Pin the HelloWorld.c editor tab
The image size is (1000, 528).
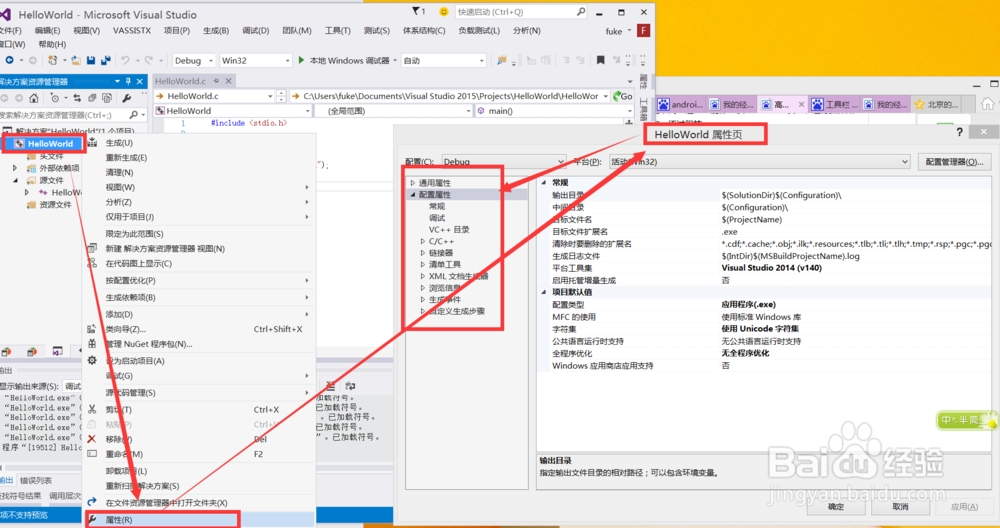pos(216,81)
